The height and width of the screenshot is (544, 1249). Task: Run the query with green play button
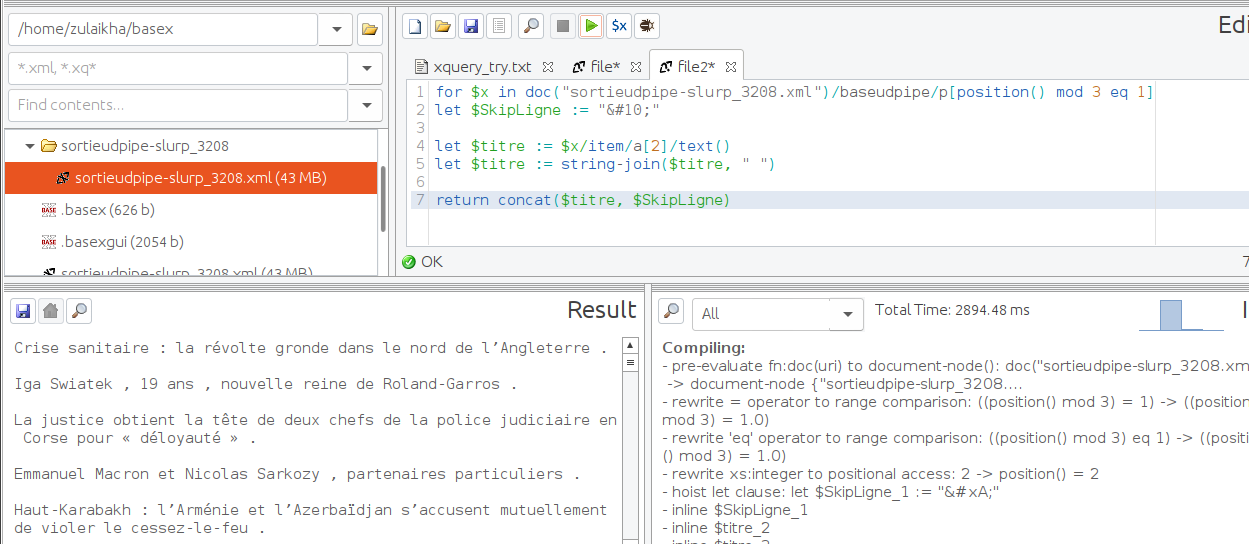pyautogui.click(x=591, y=26)
